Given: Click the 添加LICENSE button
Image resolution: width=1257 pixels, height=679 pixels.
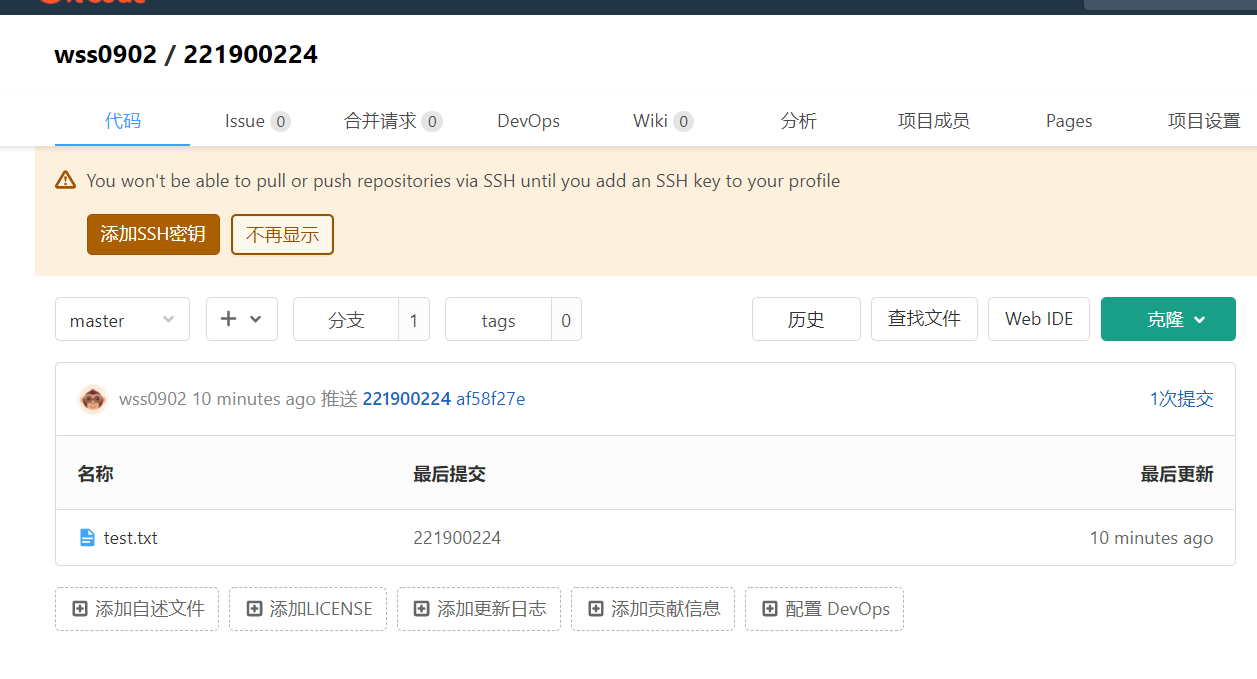Looking at the screenshot, I should pyautogui.click(x=309, y=609).
